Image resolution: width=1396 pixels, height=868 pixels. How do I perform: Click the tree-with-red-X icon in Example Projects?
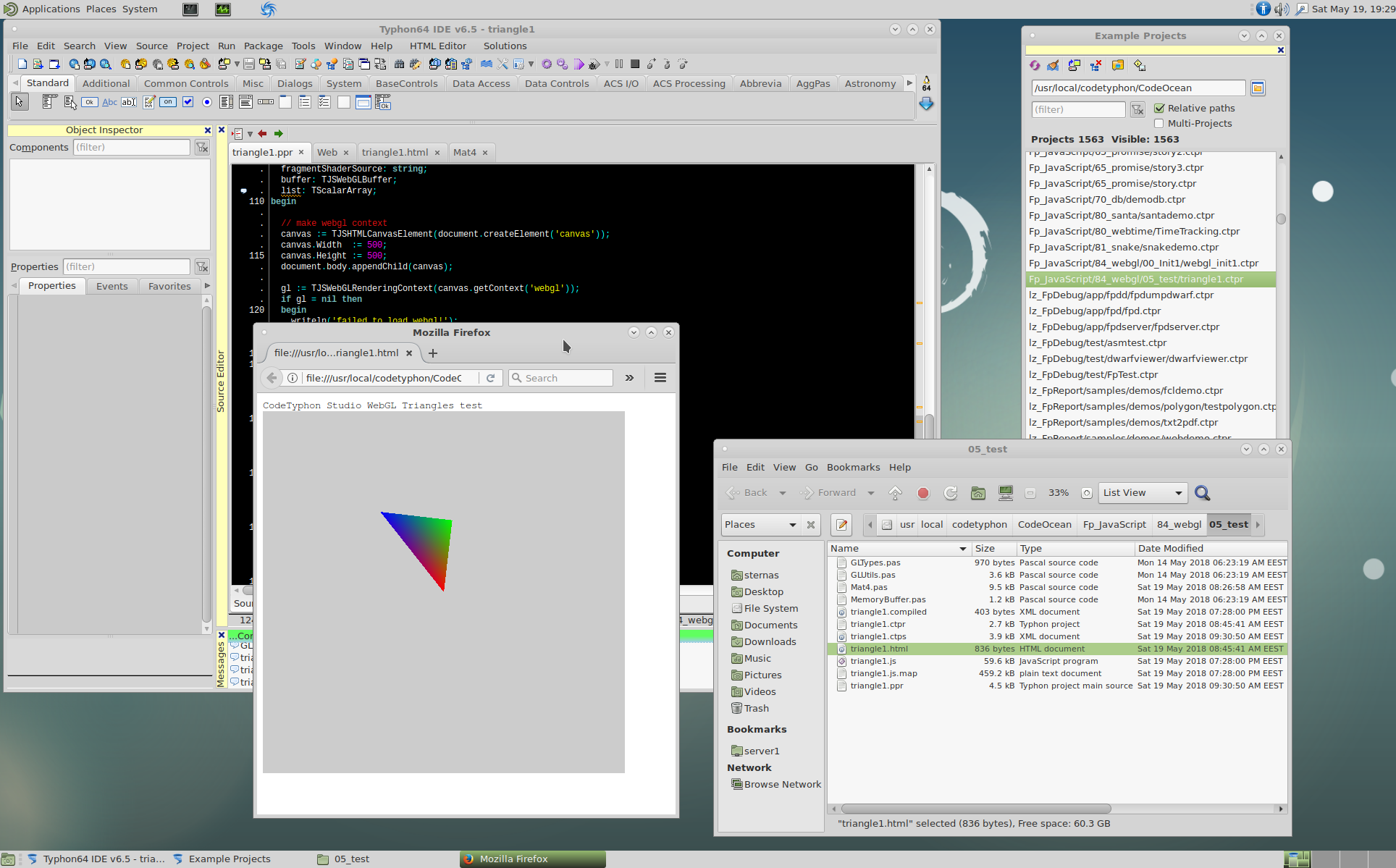1096,65
